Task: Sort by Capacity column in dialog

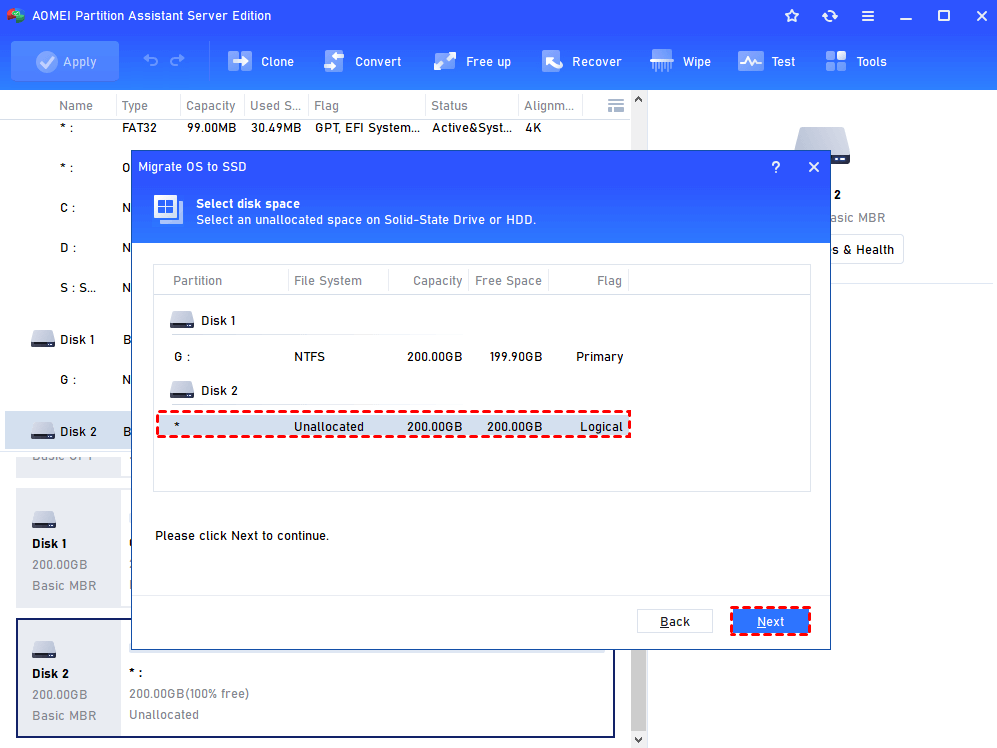Action: pos(437,280)
